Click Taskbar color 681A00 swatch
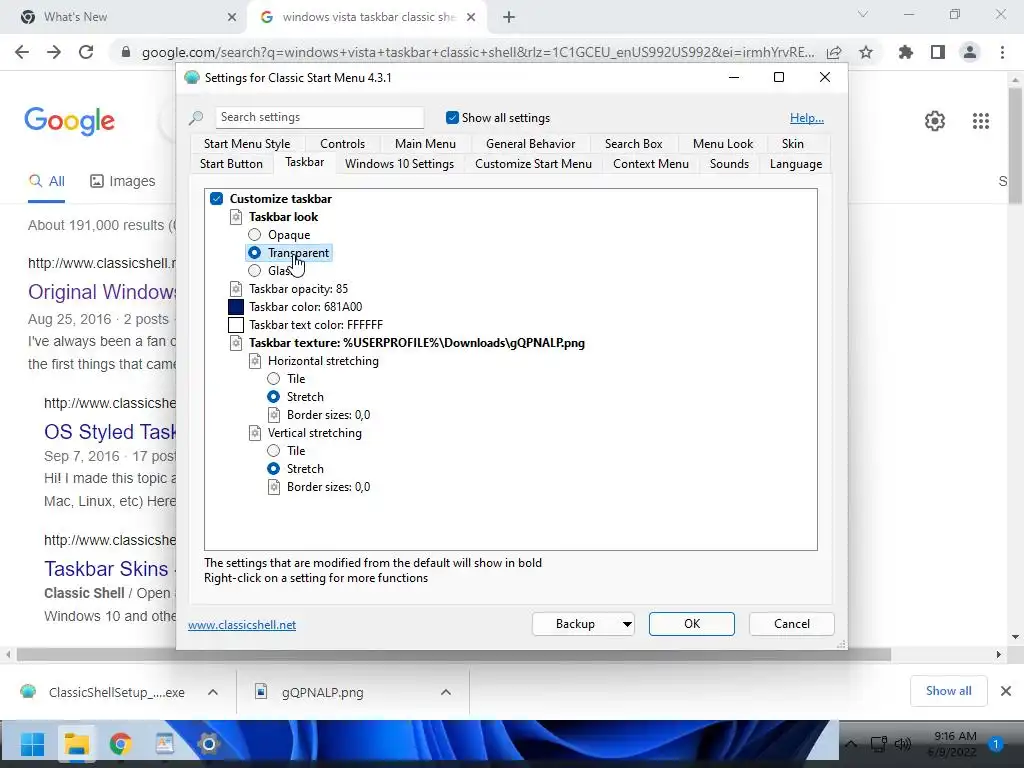This screenshot has width=1024, height=768. (236, 307)
